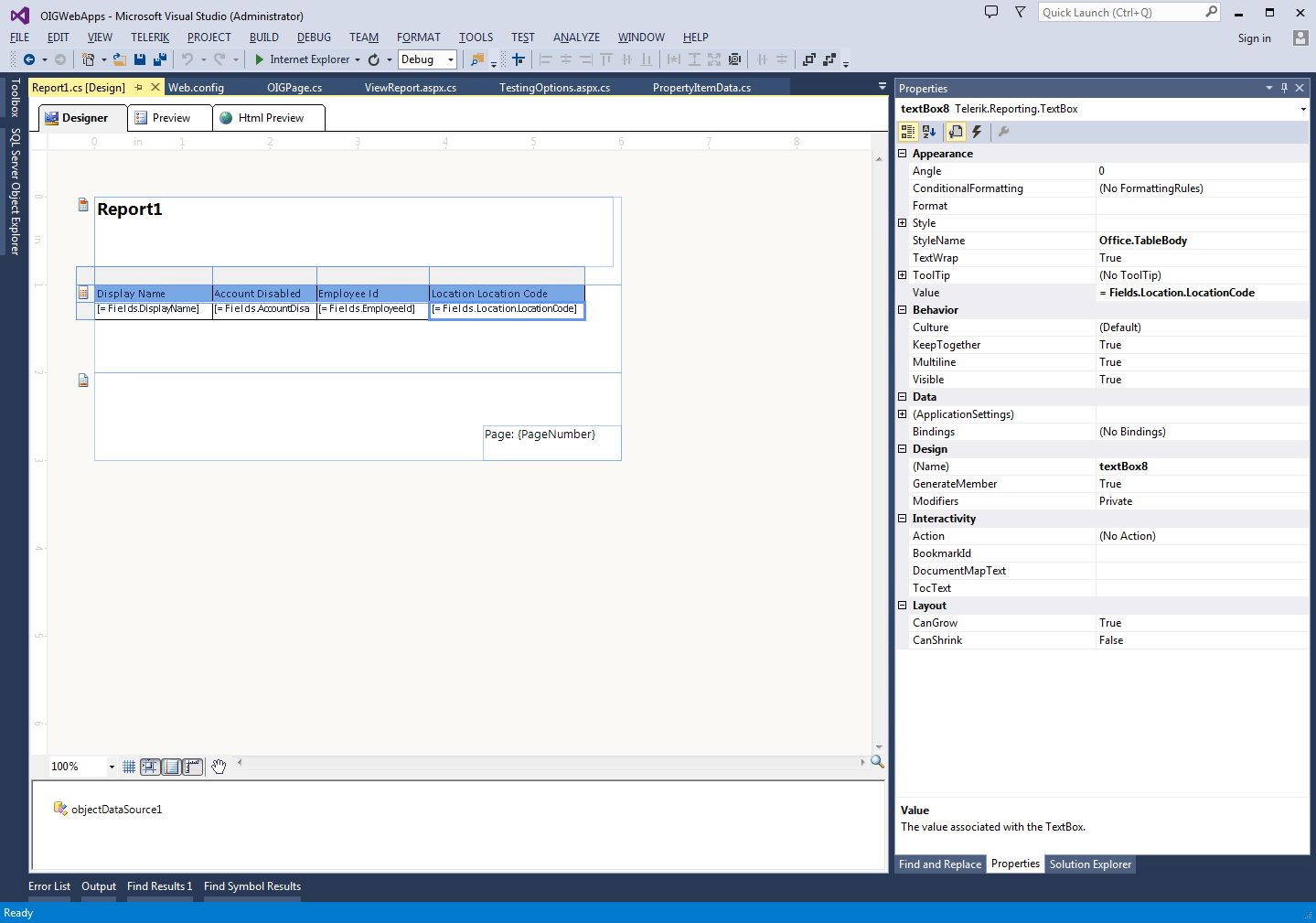Open the 100% zoom level dropdown
1316x923 pixels.
coord(112,767)
